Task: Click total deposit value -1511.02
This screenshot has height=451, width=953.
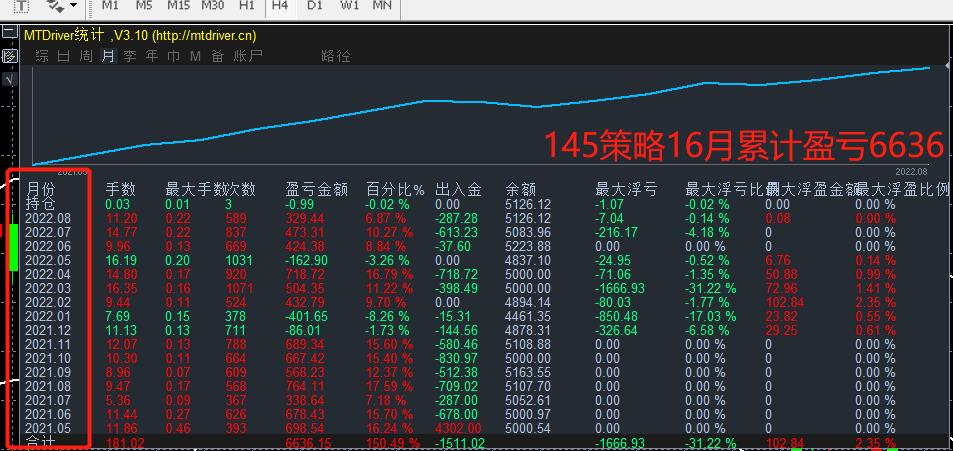Action: click(460, 442)
